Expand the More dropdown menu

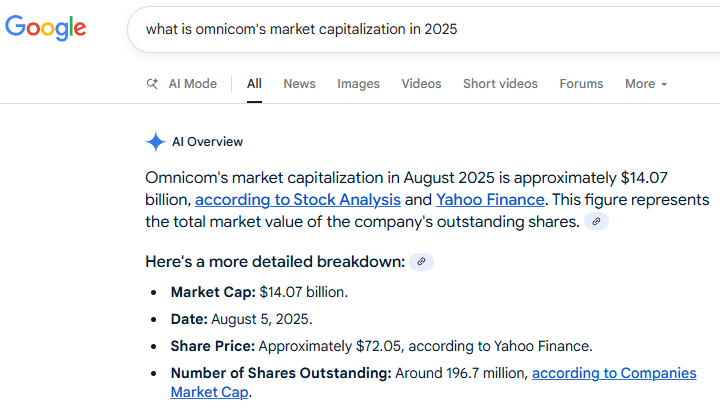[x=646, y=84]
